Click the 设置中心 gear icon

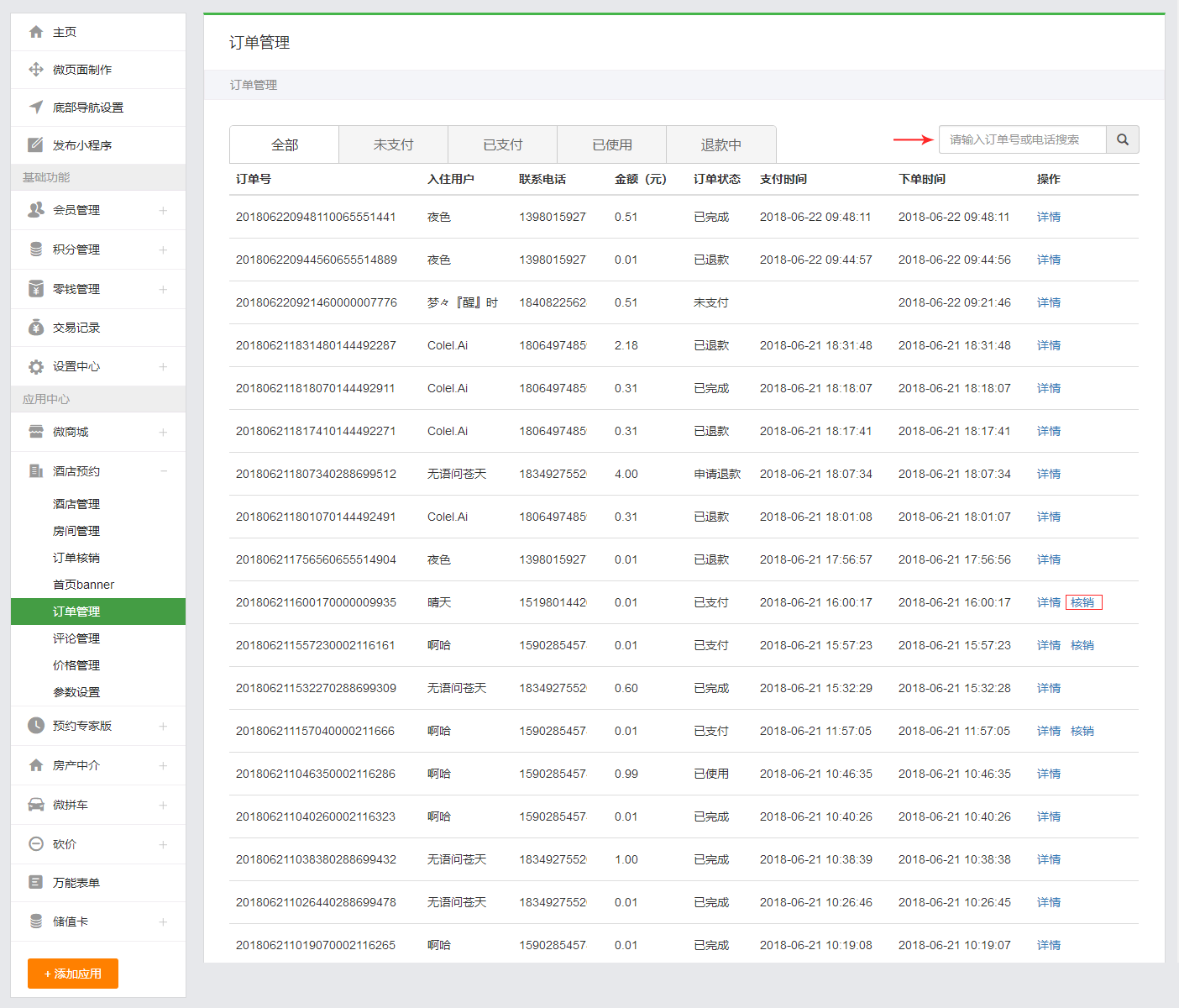[36, 367]
